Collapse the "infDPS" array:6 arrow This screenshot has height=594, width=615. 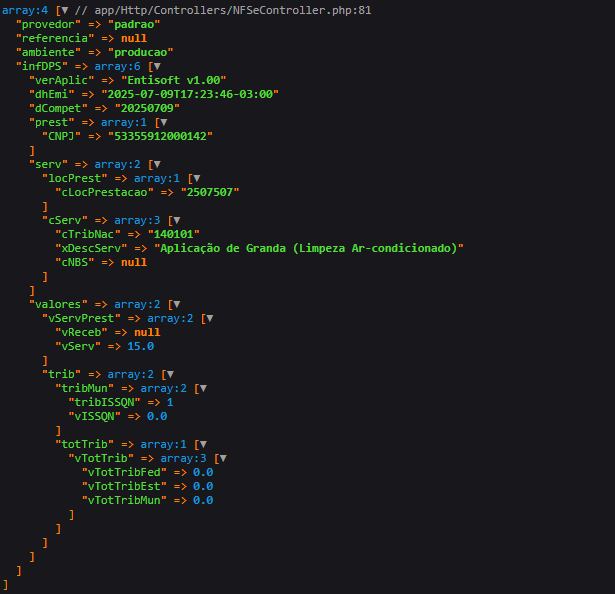[x=157, y=67]
